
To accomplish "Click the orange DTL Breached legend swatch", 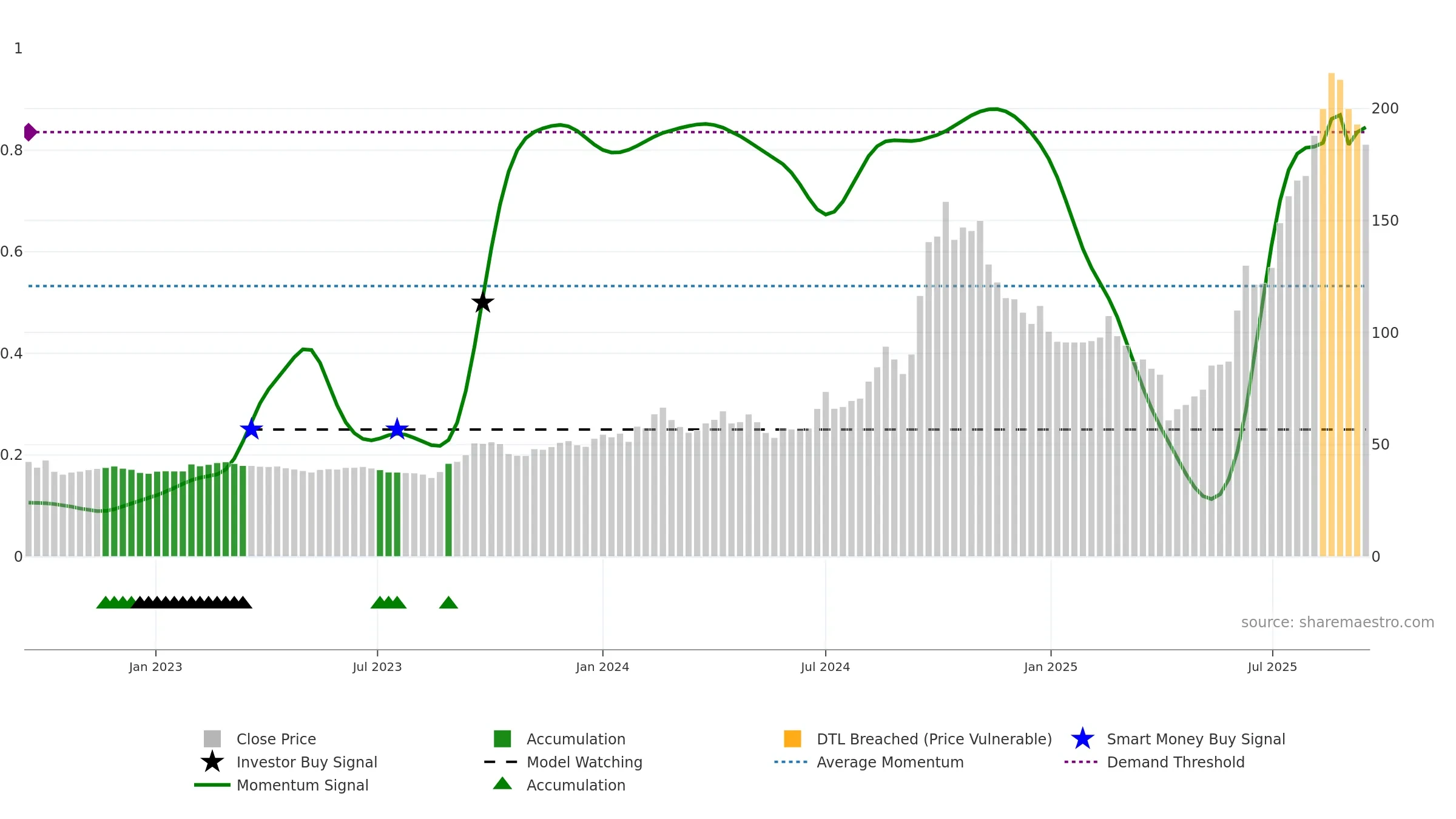I will tap(792, 739).
